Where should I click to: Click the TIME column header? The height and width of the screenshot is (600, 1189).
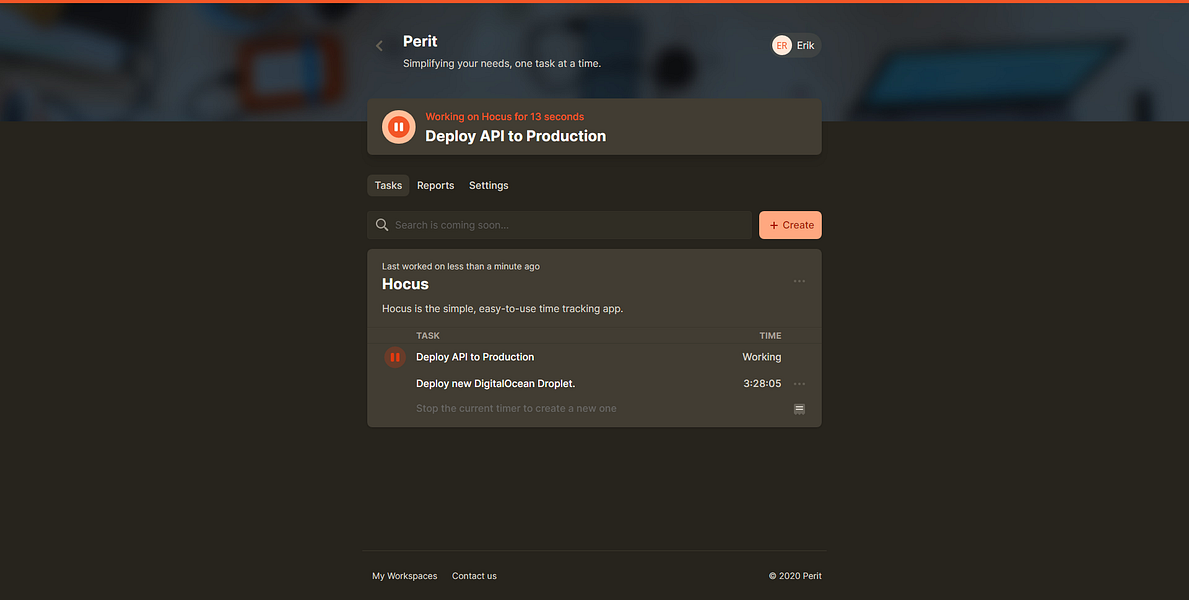click(770, 335)
